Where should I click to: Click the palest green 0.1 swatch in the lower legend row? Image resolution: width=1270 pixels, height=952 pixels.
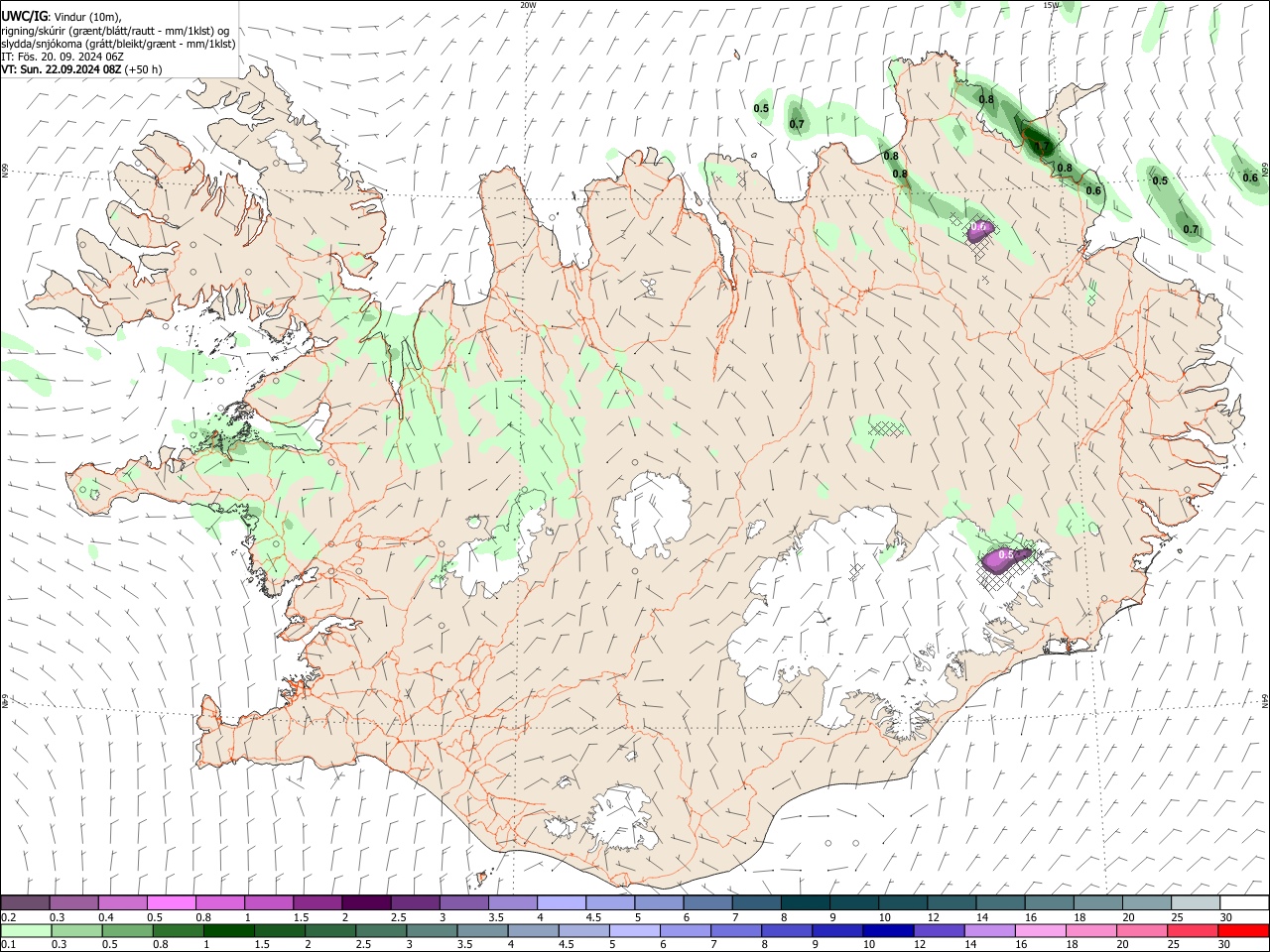(27, 931)
